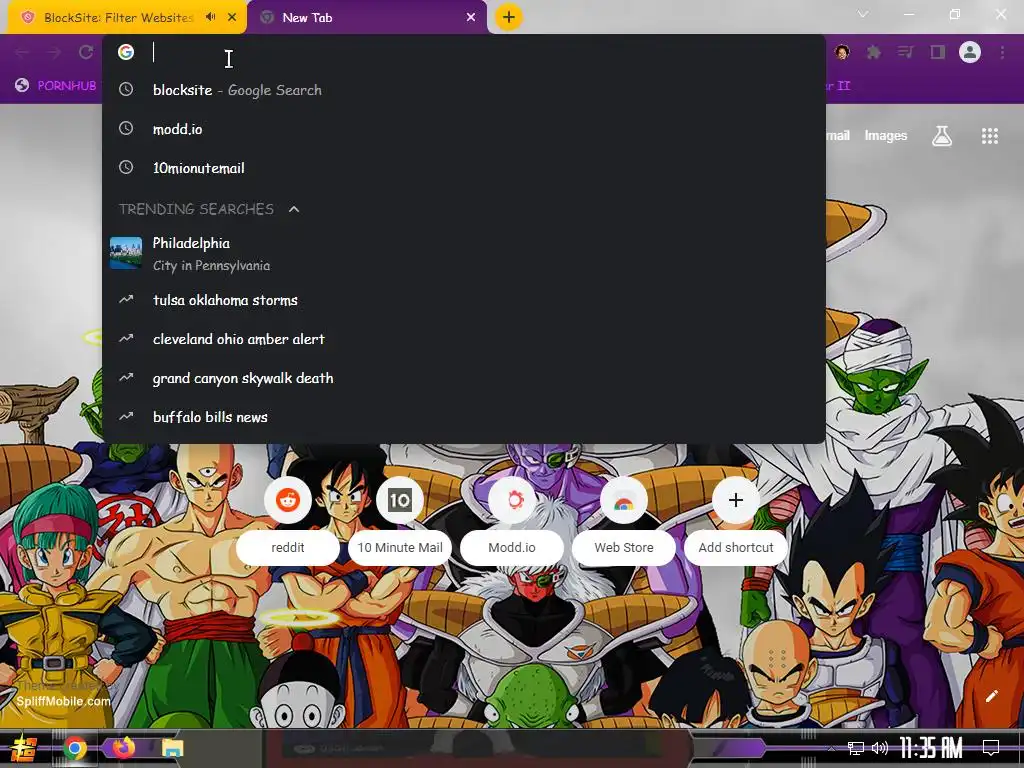Screen dimensions: 1024x768
Task: Open Chrome from the taskbar
Action: click(75, 748)
